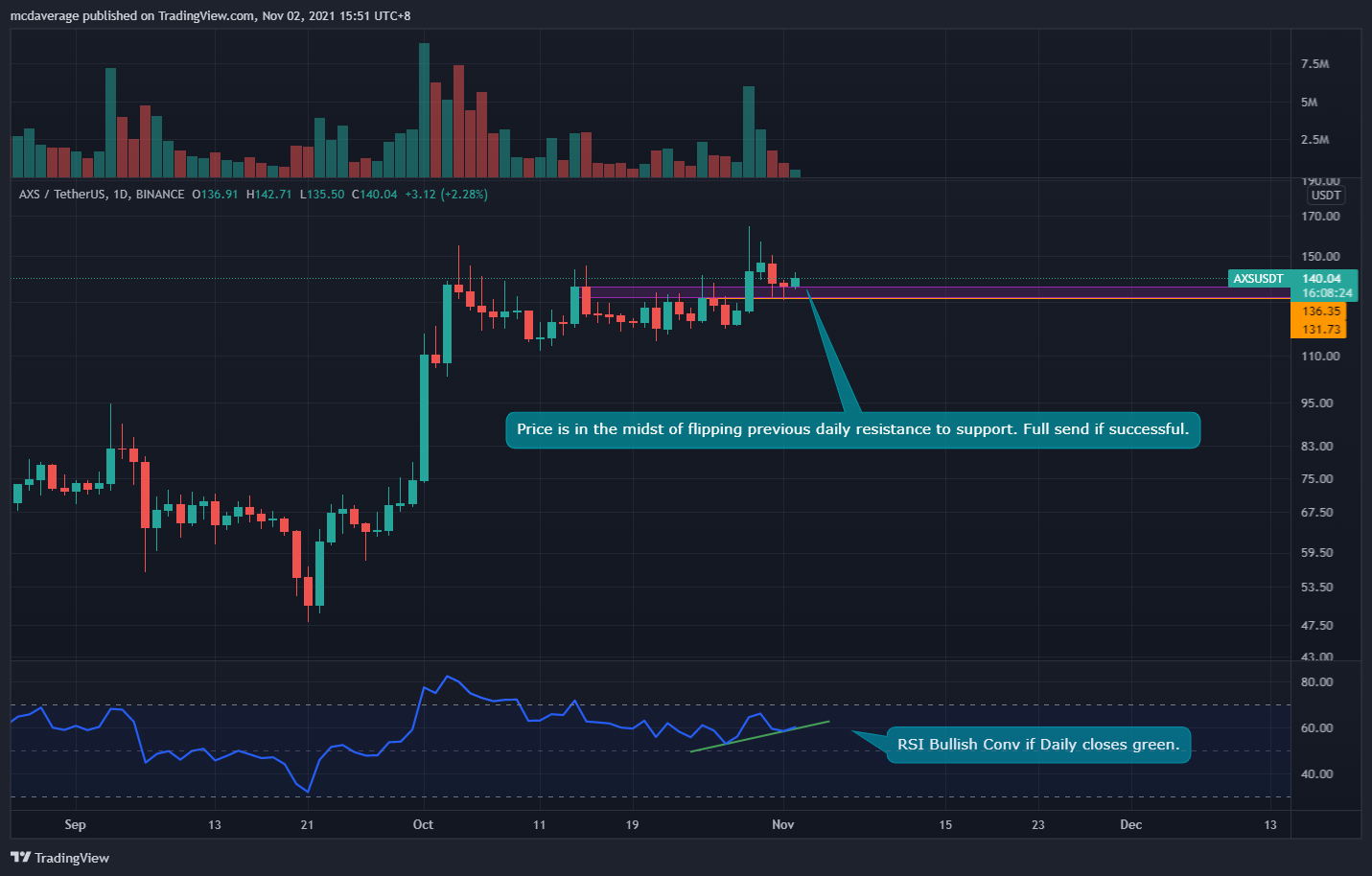Open the USDT currency label on the price axis

(x=1326, y=196)
